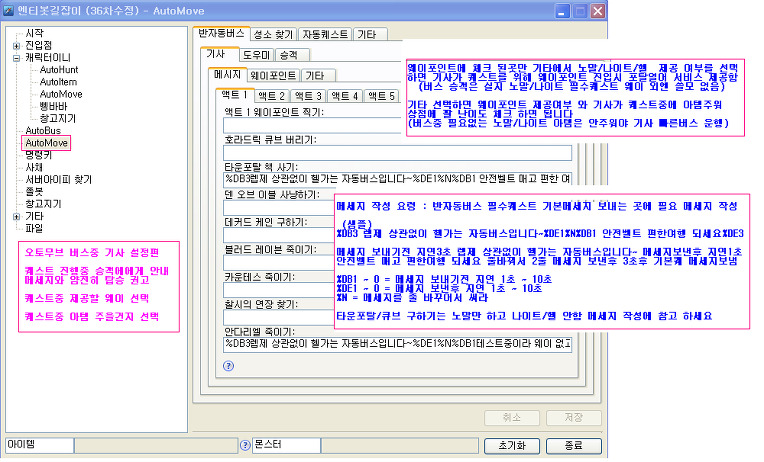
Task: Click the 타운포탈 책 사기 message field
Action: pyautogui.click(x=397, y=179)
